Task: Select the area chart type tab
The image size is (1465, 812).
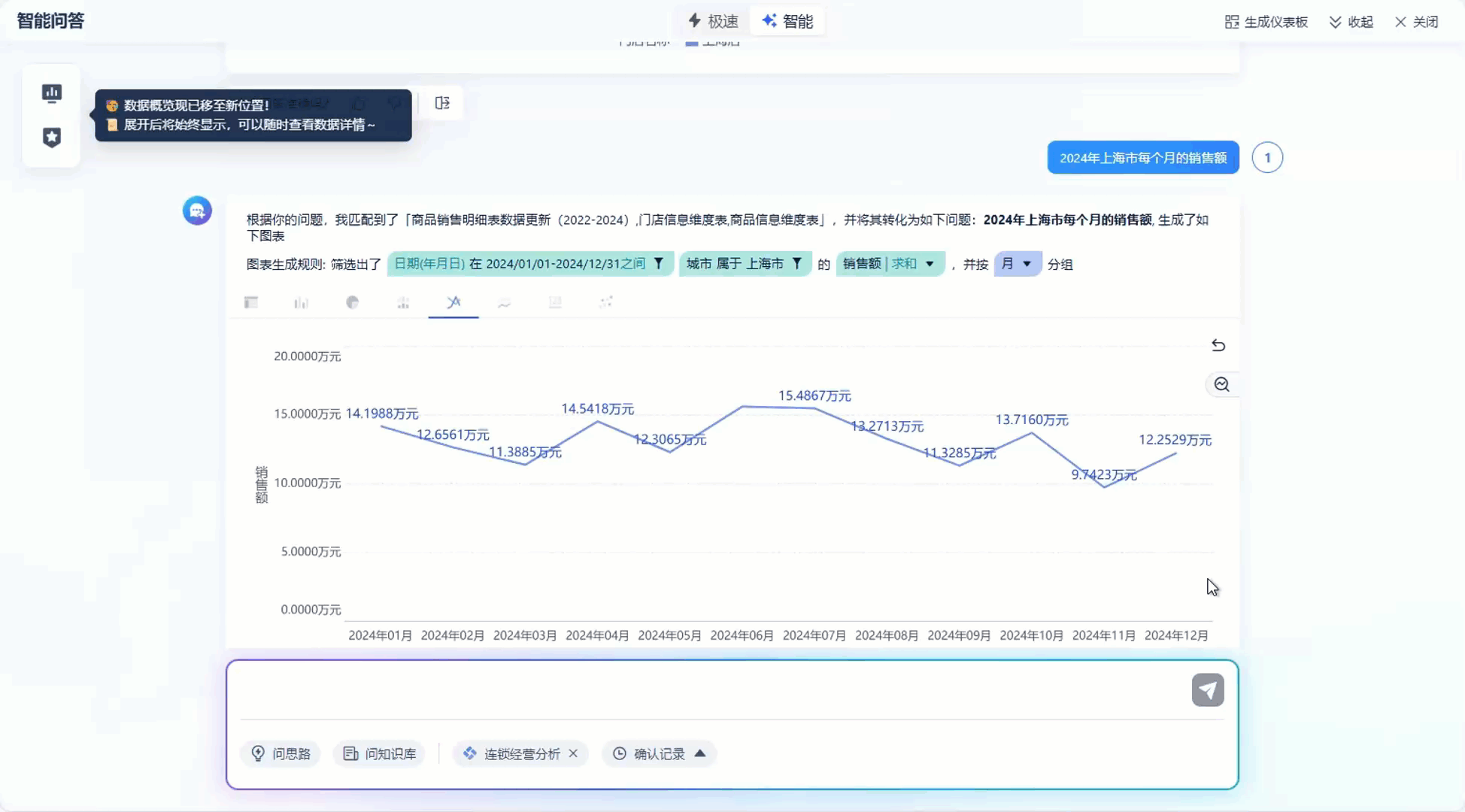Action: (505, 302)
